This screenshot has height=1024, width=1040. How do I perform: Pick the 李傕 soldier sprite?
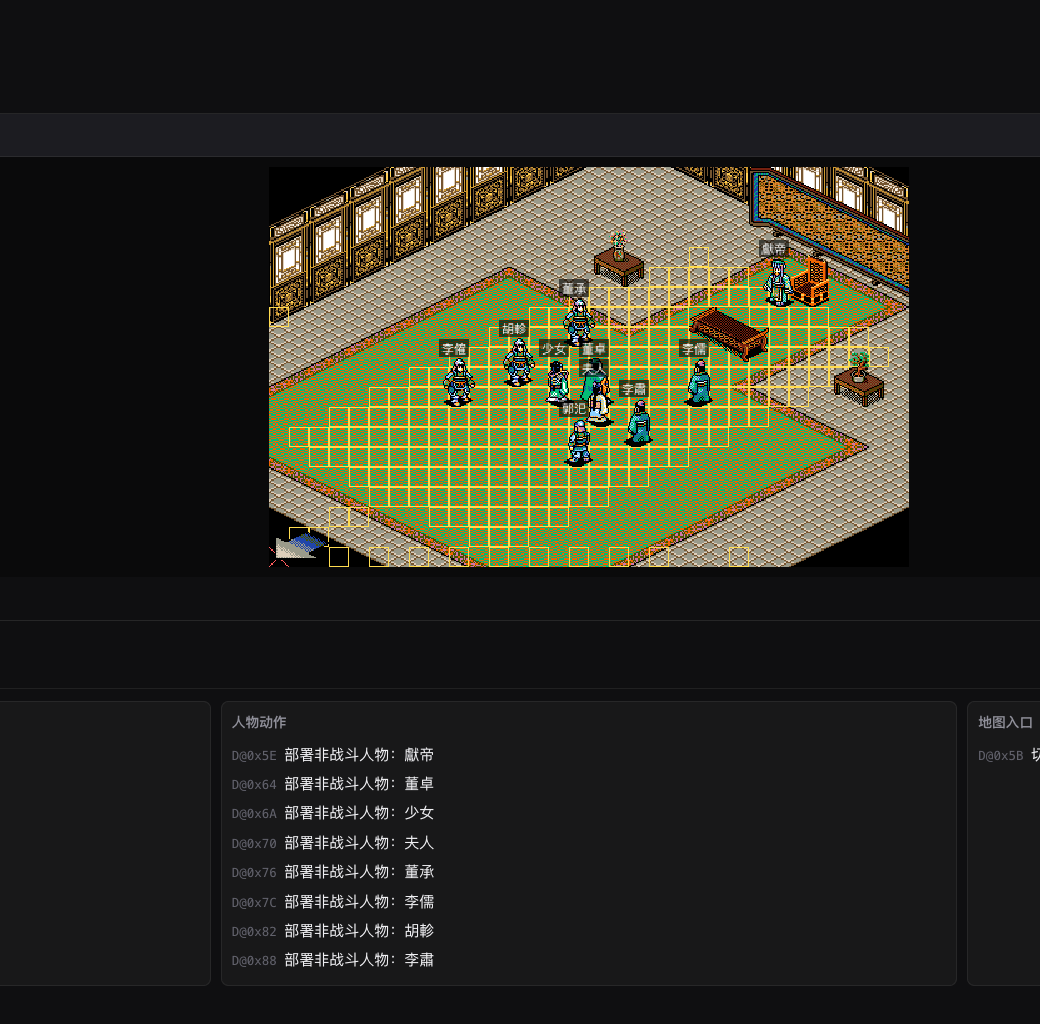coord(459,382)
